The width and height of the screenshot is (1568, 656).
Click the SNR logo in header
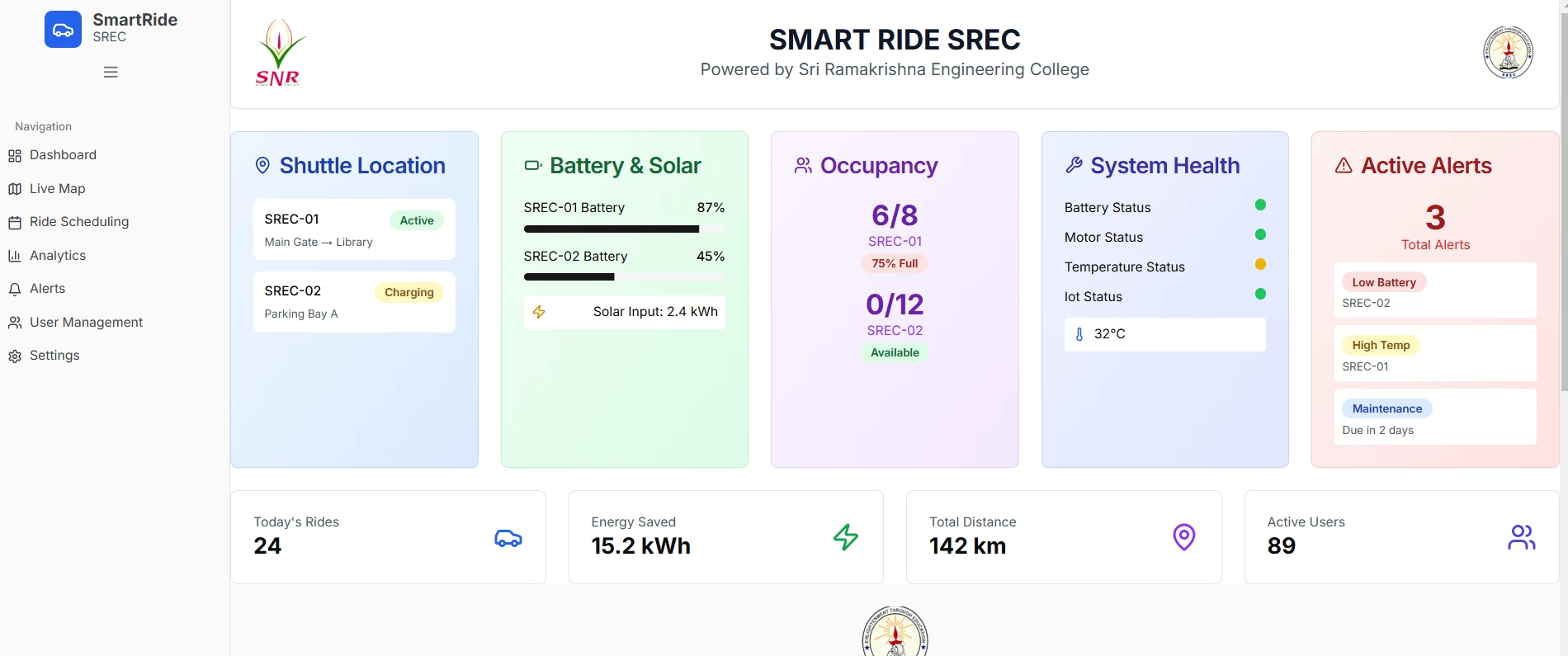(x=279, y=53)
